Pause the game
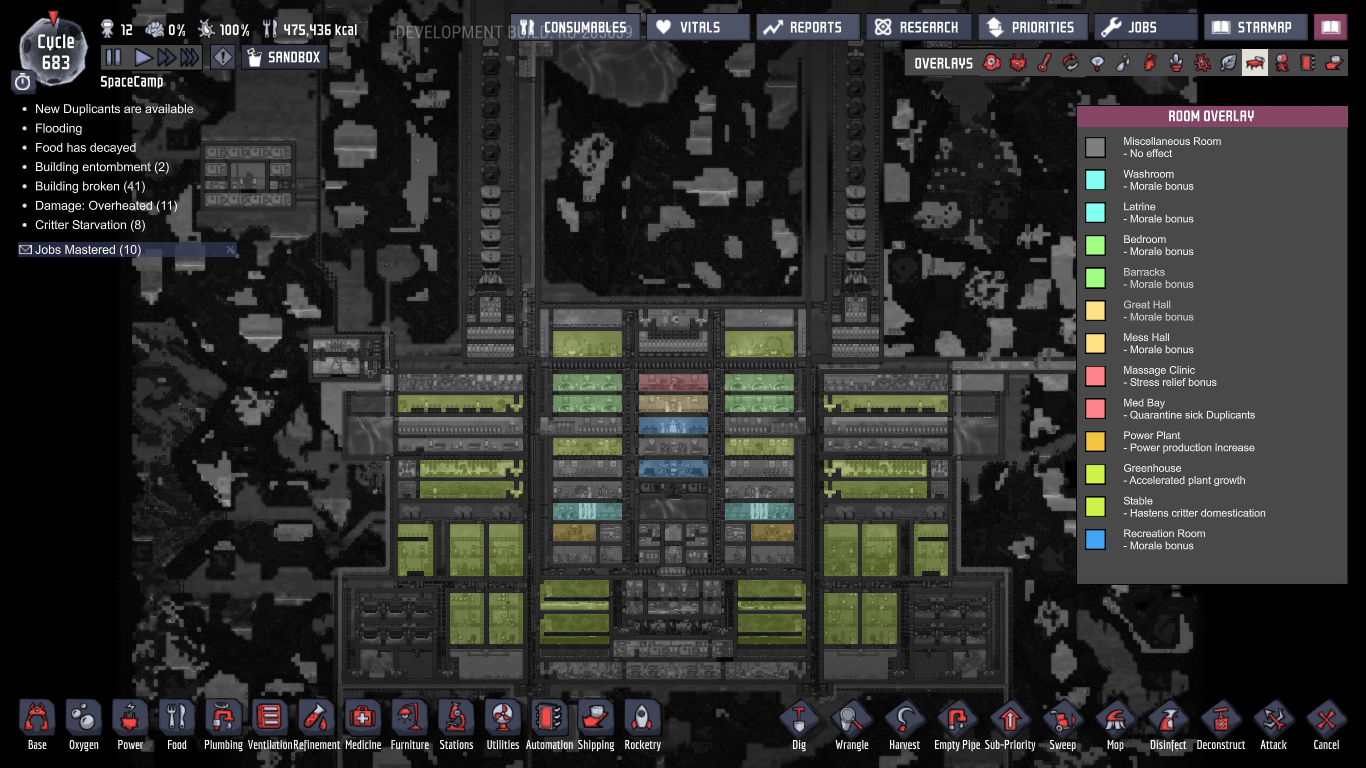 [113, 57]
